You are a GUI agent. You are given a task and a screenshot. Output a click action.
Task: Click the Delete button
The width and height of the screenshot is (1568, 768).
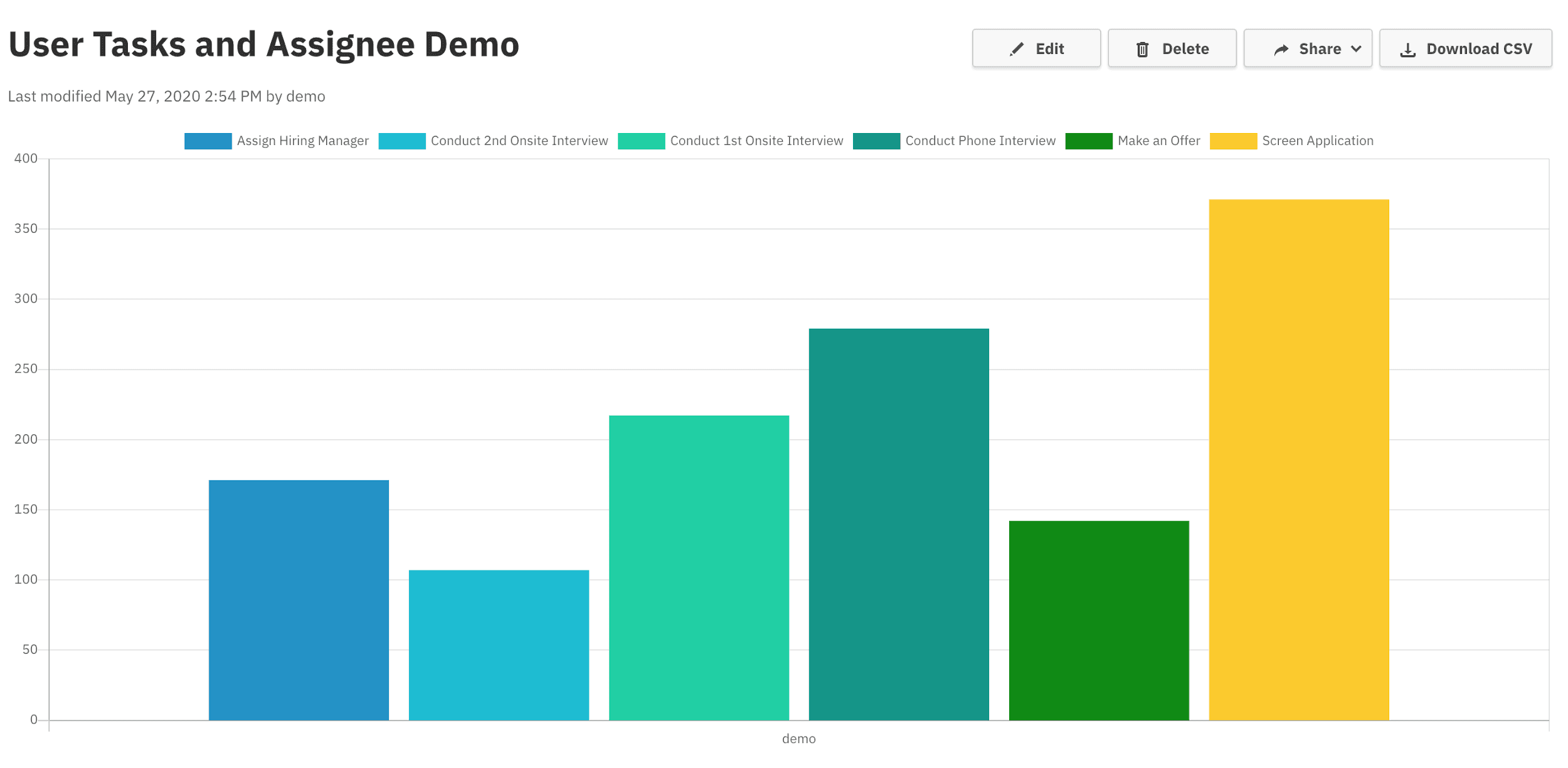click(1172, 48)
